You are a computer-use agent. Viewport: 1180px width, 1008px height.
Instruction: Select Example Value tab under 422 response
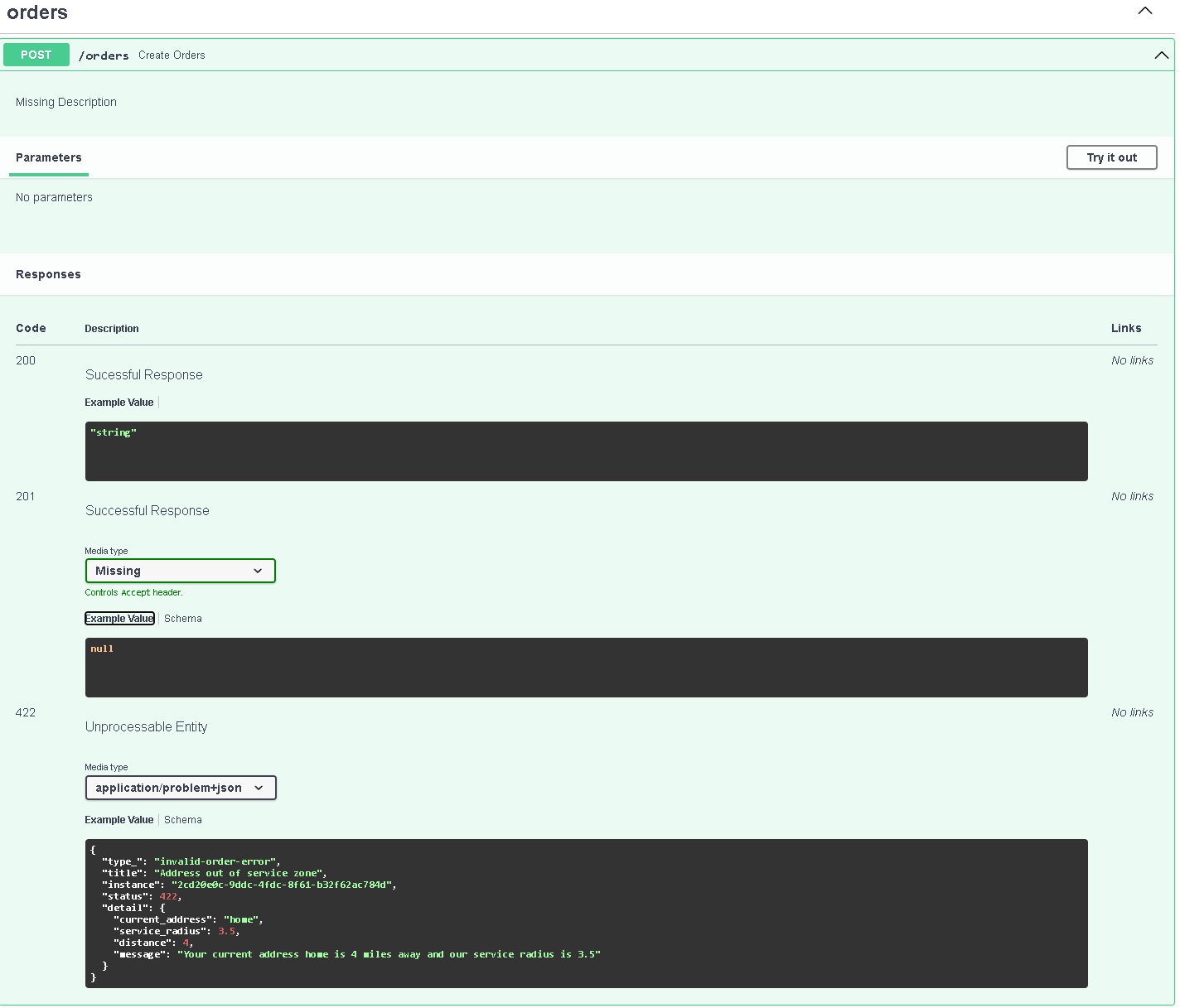(x=119, y=820)
